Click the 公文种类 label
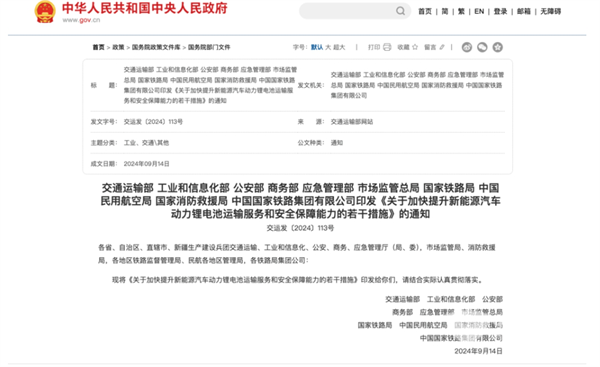 [311, 143]
